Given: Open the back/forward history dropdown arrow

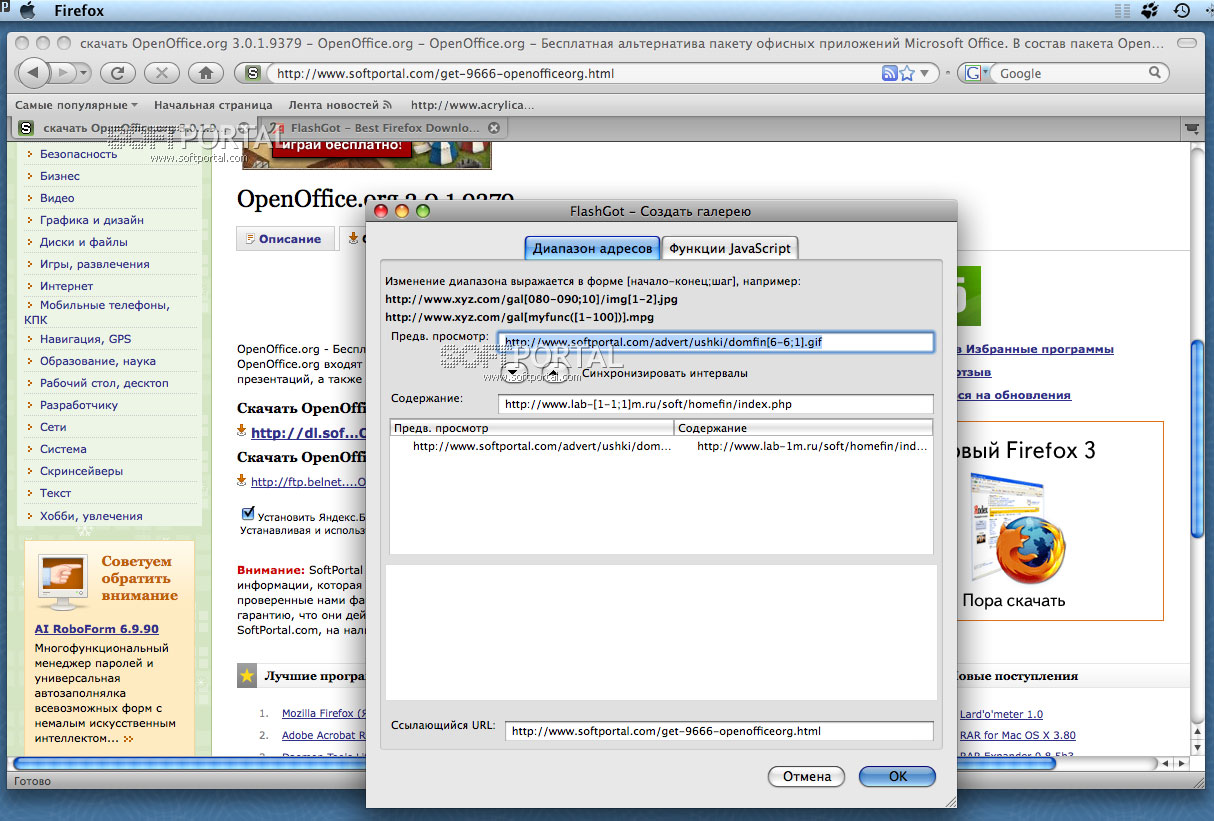Looking at the screenshot, I should (x=82, y=73).
